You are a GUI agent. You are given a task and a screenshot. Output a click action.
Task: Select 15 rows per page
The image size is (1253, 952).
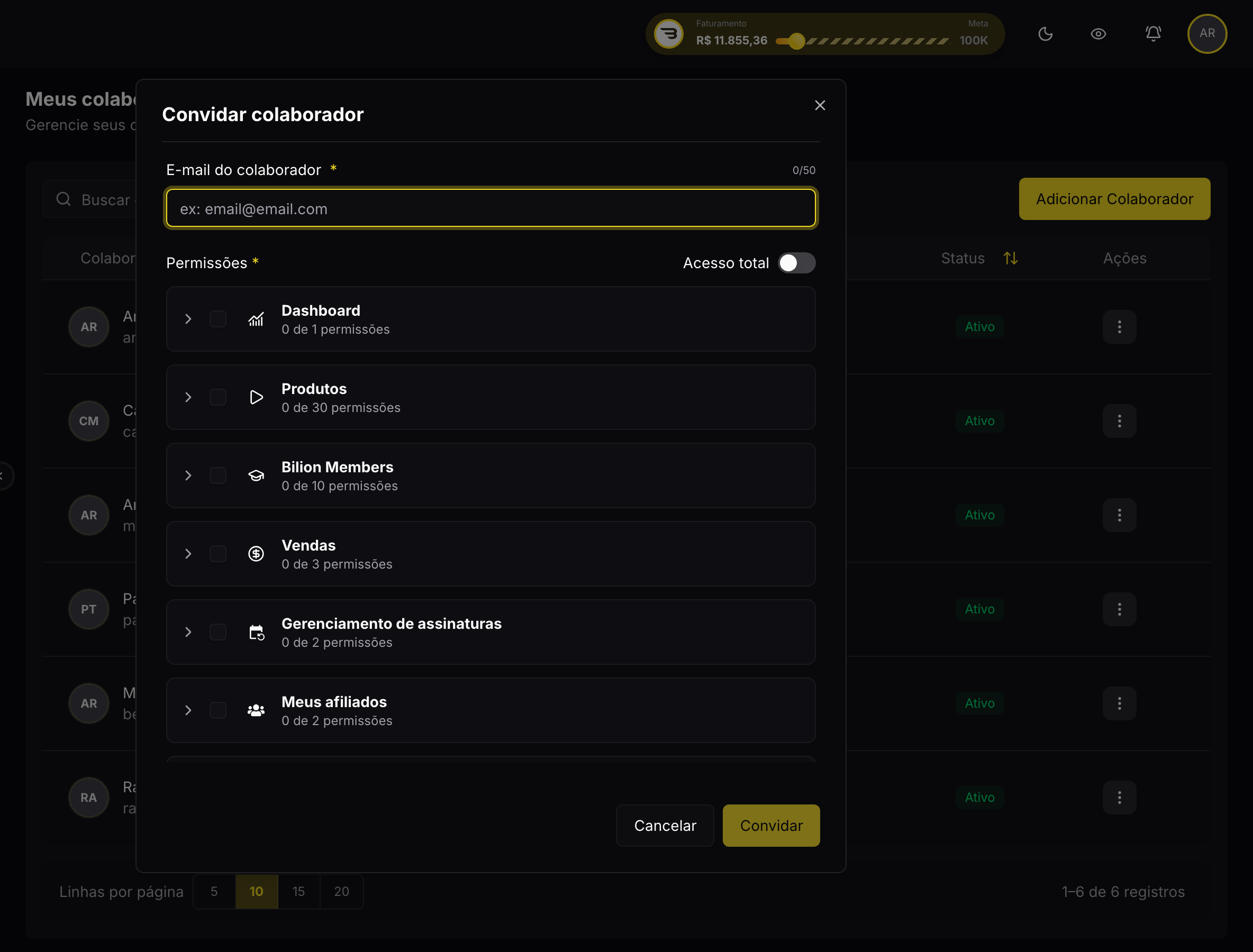coord(299,891)
